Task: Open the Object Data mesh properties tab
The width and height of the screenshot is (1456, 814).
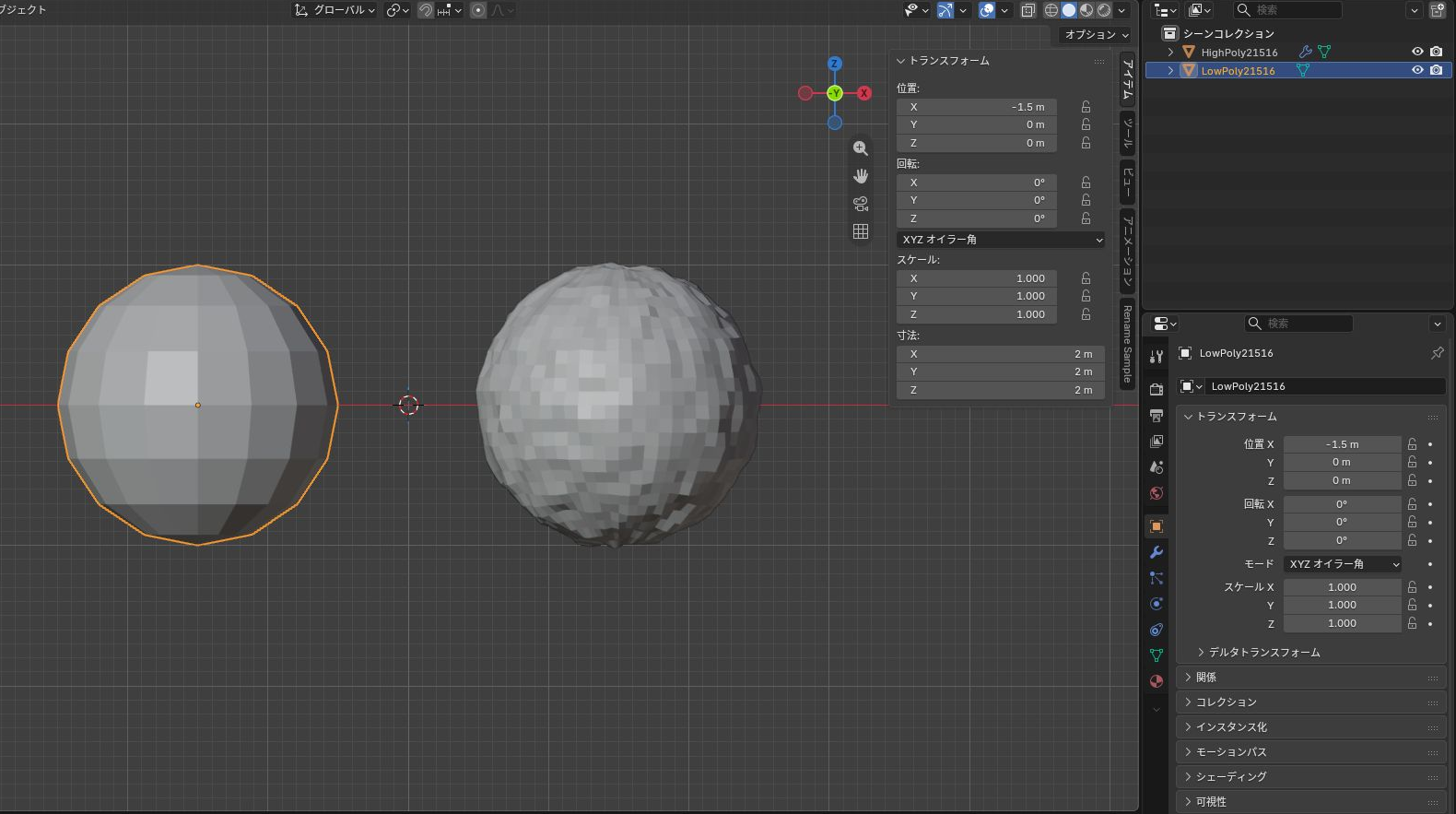Action: (1157, 655)
